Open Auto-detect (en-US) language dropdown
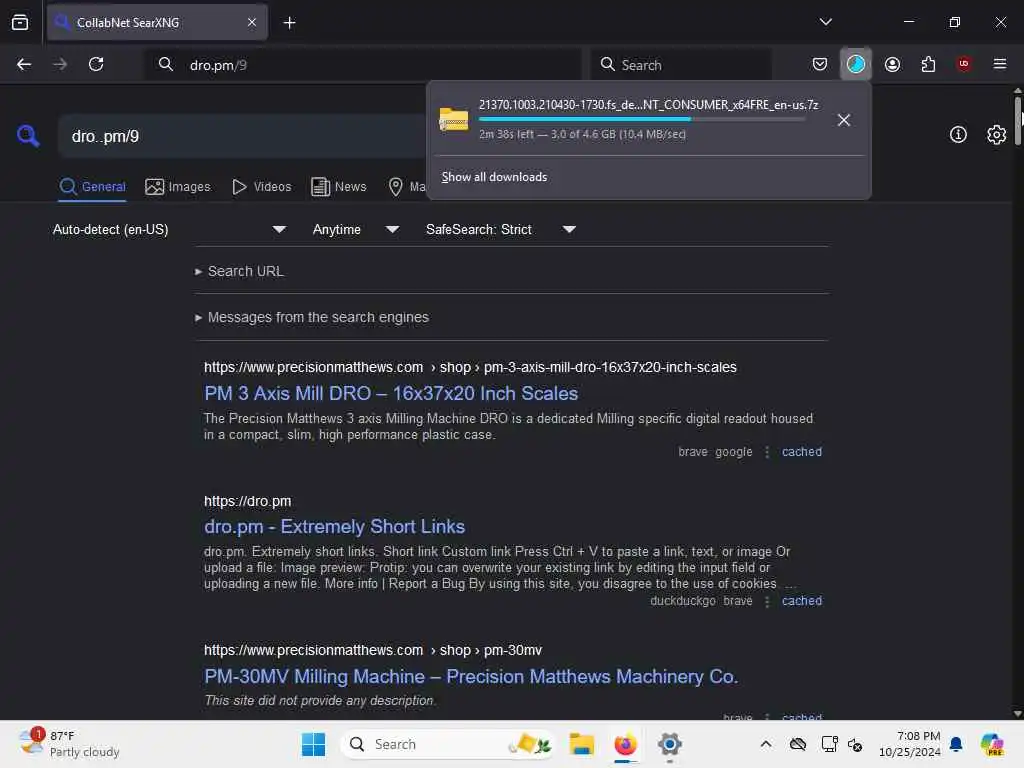 [x=169, y=229]
